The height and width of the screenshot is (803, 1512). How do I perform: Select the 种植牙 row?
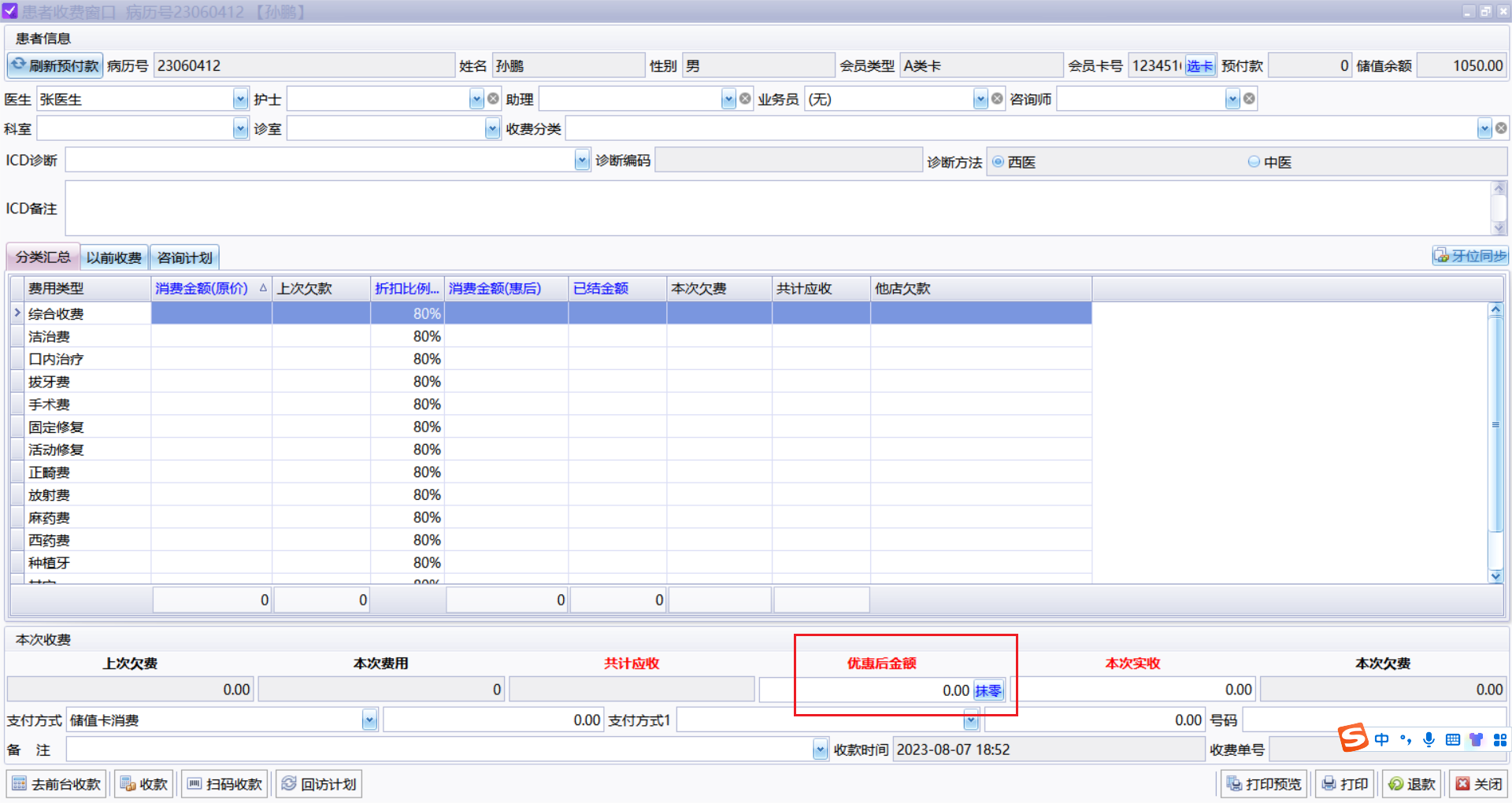pos(551,563)
